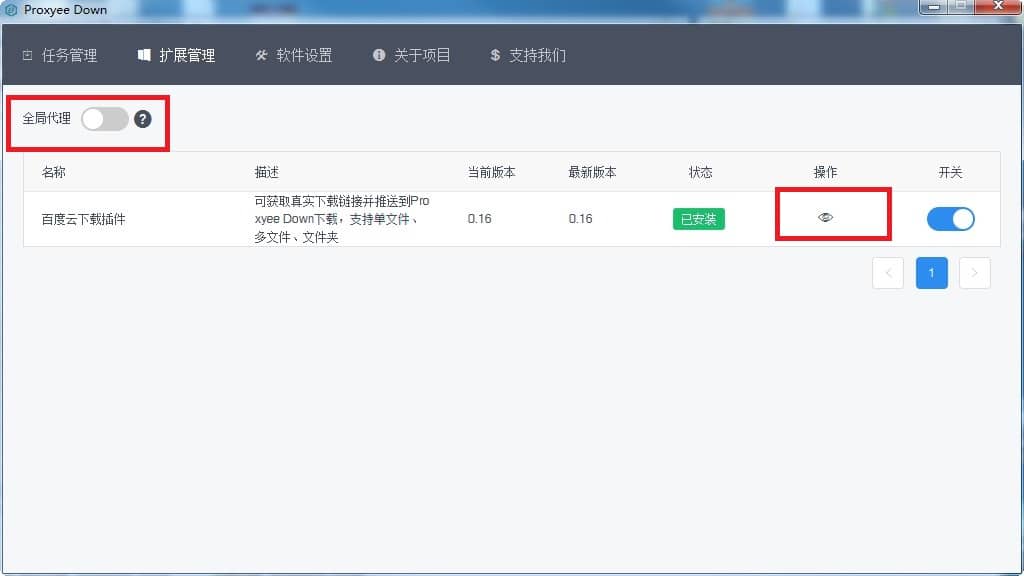
Task: Go to the next page arrow
Action: (974, 273)
